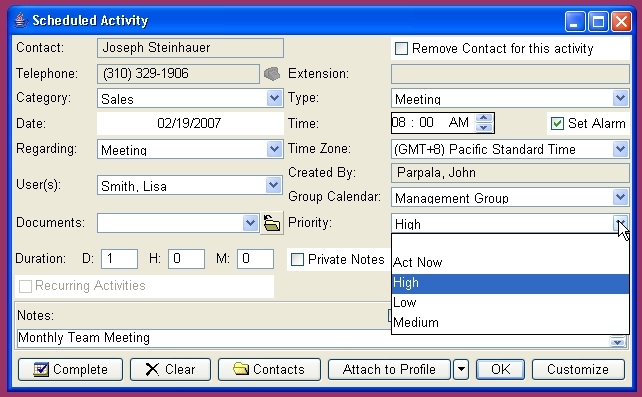Close the Scheduled Activity window

[x=621, y=21]
